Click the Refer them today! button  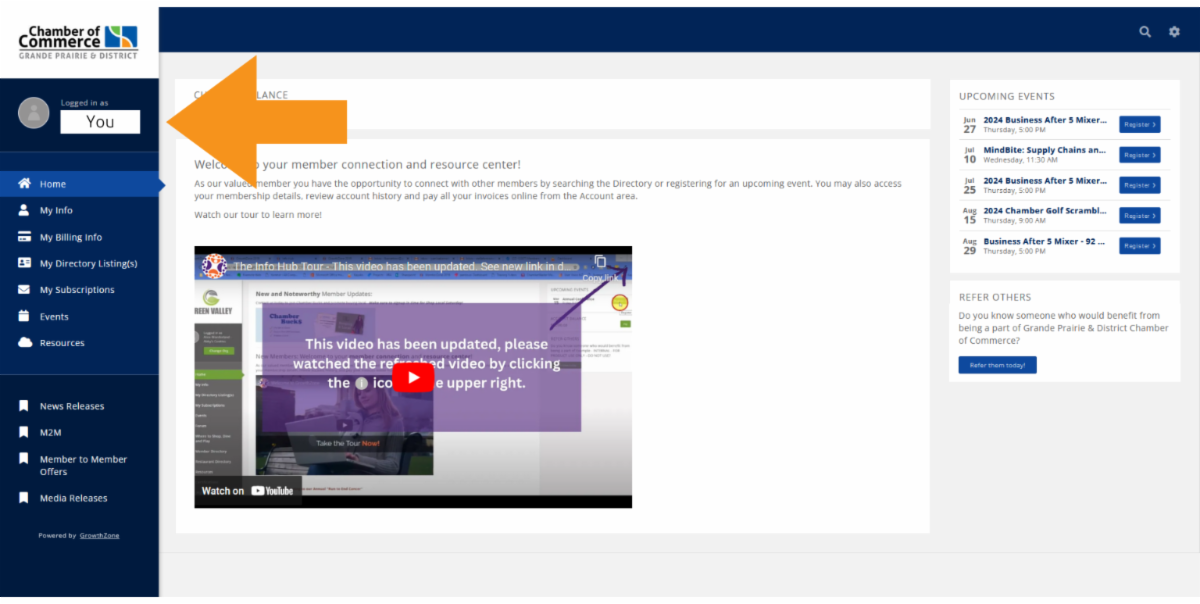pyautogui.click(x=997, y=365)
